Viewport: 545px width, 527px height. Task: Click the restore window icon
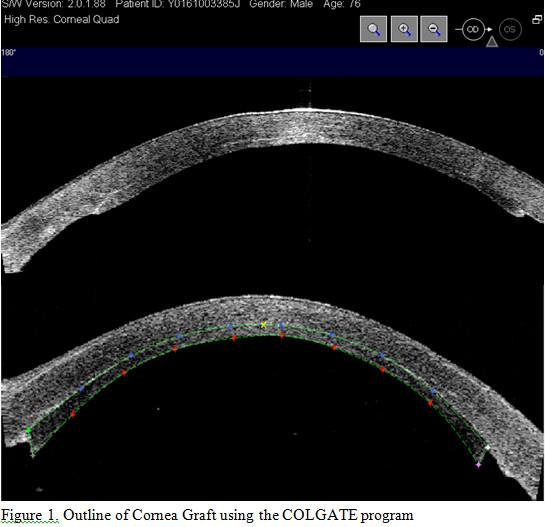537,20
